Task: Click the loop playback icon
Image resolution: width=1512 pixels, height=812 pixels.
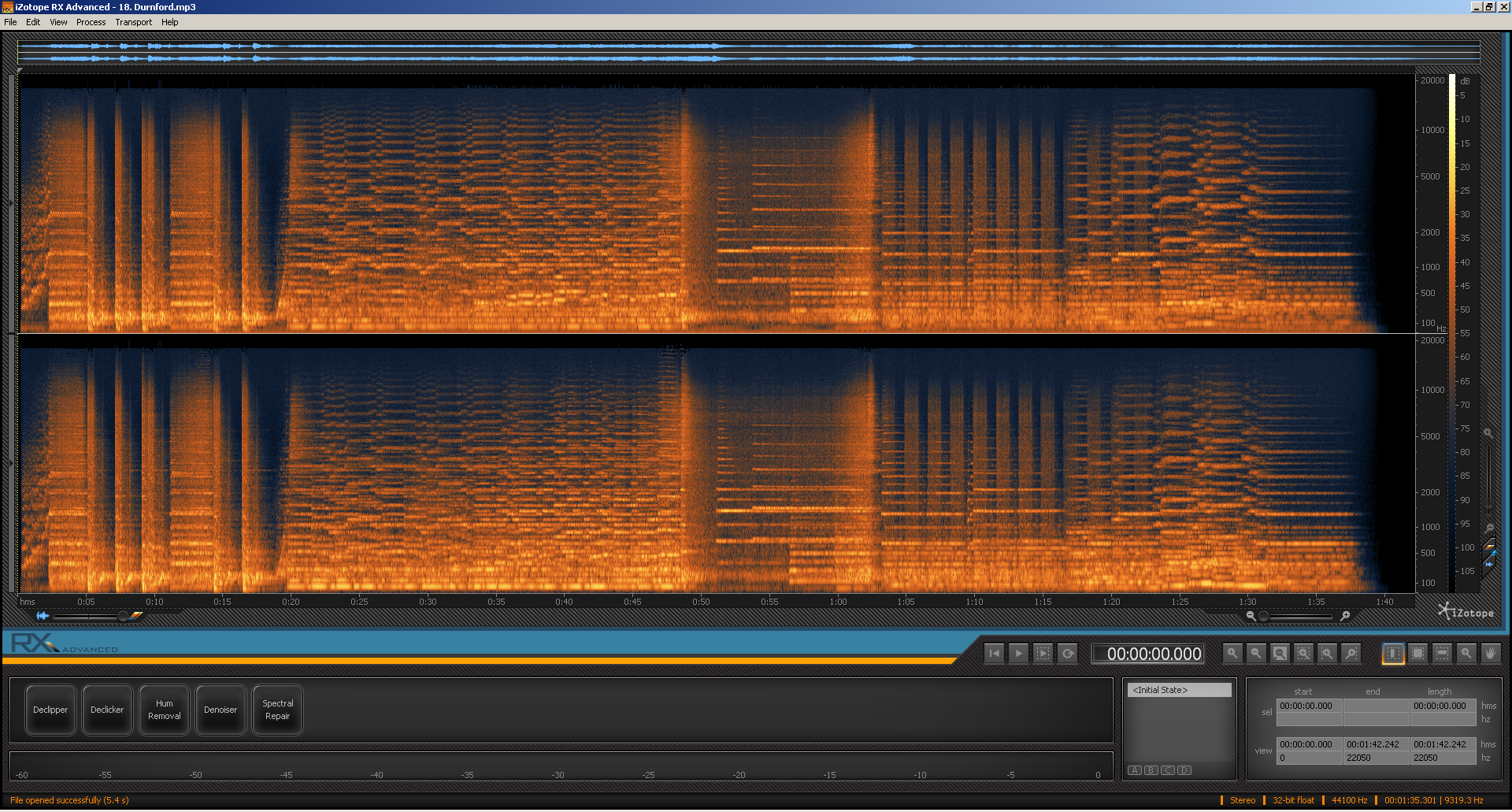Action: click(x=1068, y=653)
